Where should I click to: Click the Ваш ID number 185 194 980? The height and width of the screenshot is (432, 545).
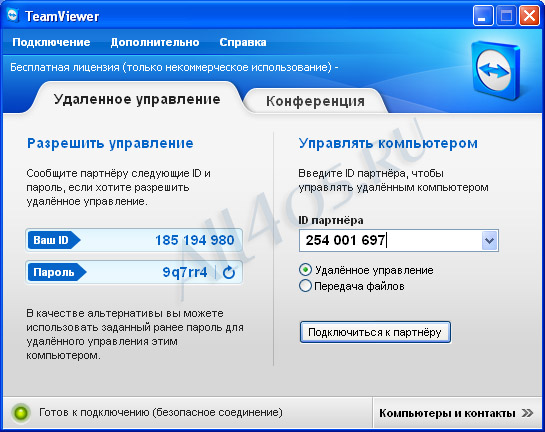[x=195, y=240]
